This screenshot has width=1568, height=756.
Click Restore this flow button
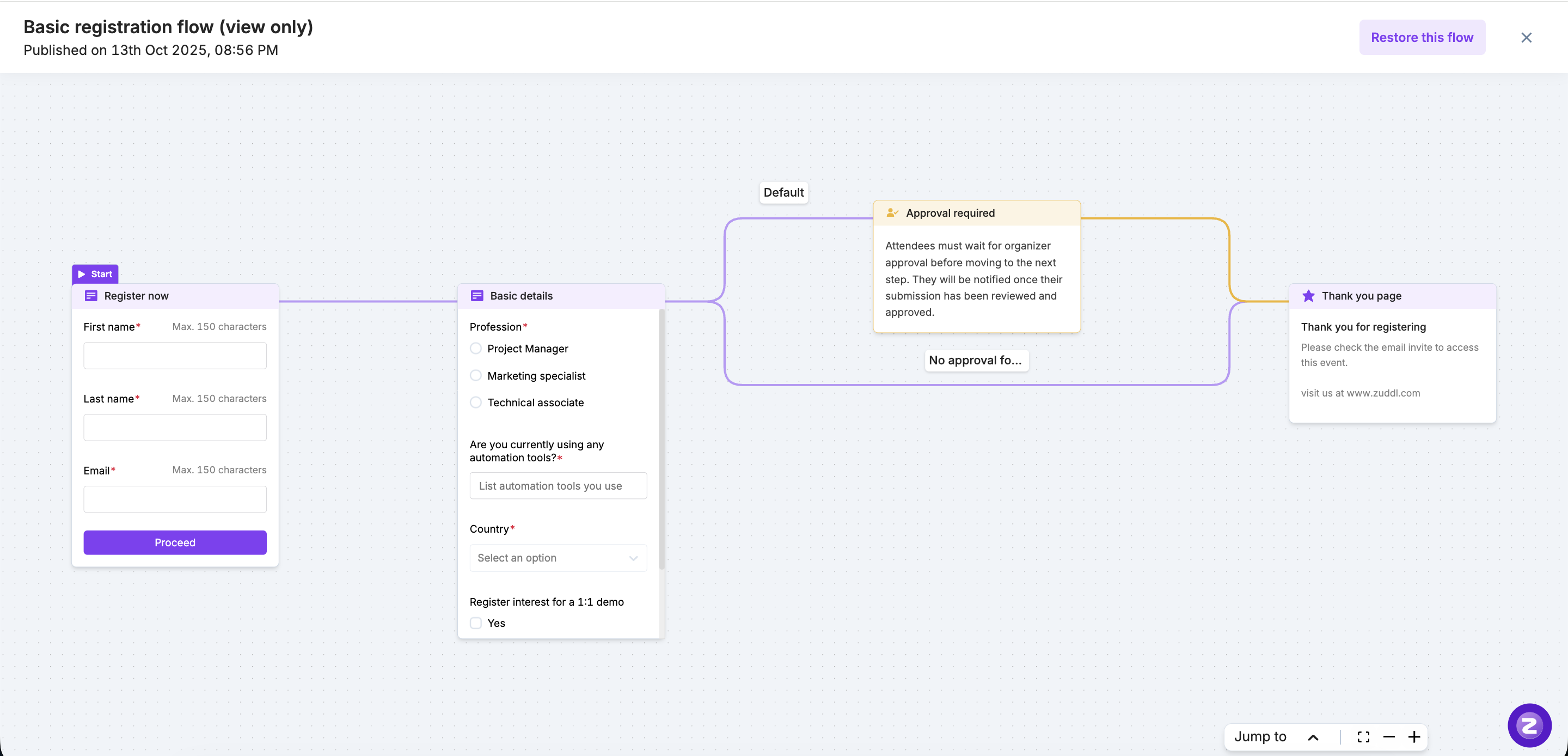tap(1422, 37)
